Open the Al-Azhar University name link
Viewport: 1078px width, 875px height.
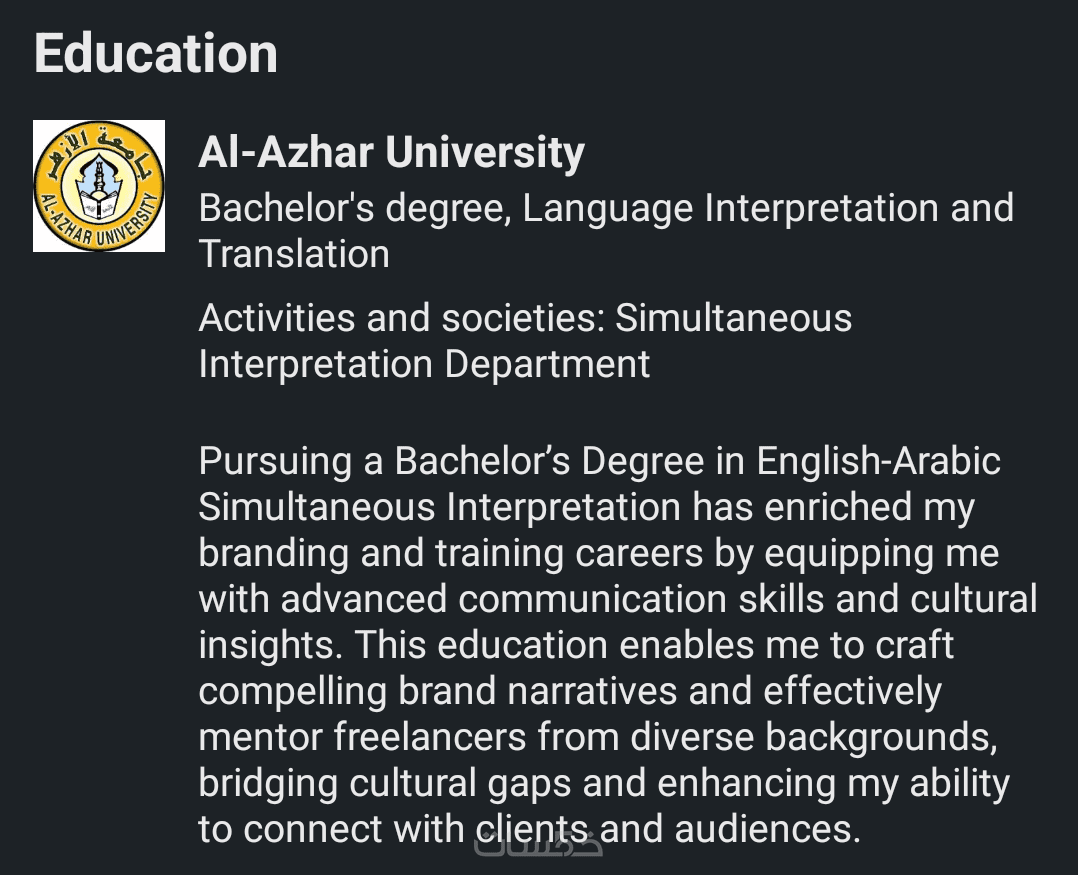391,153
